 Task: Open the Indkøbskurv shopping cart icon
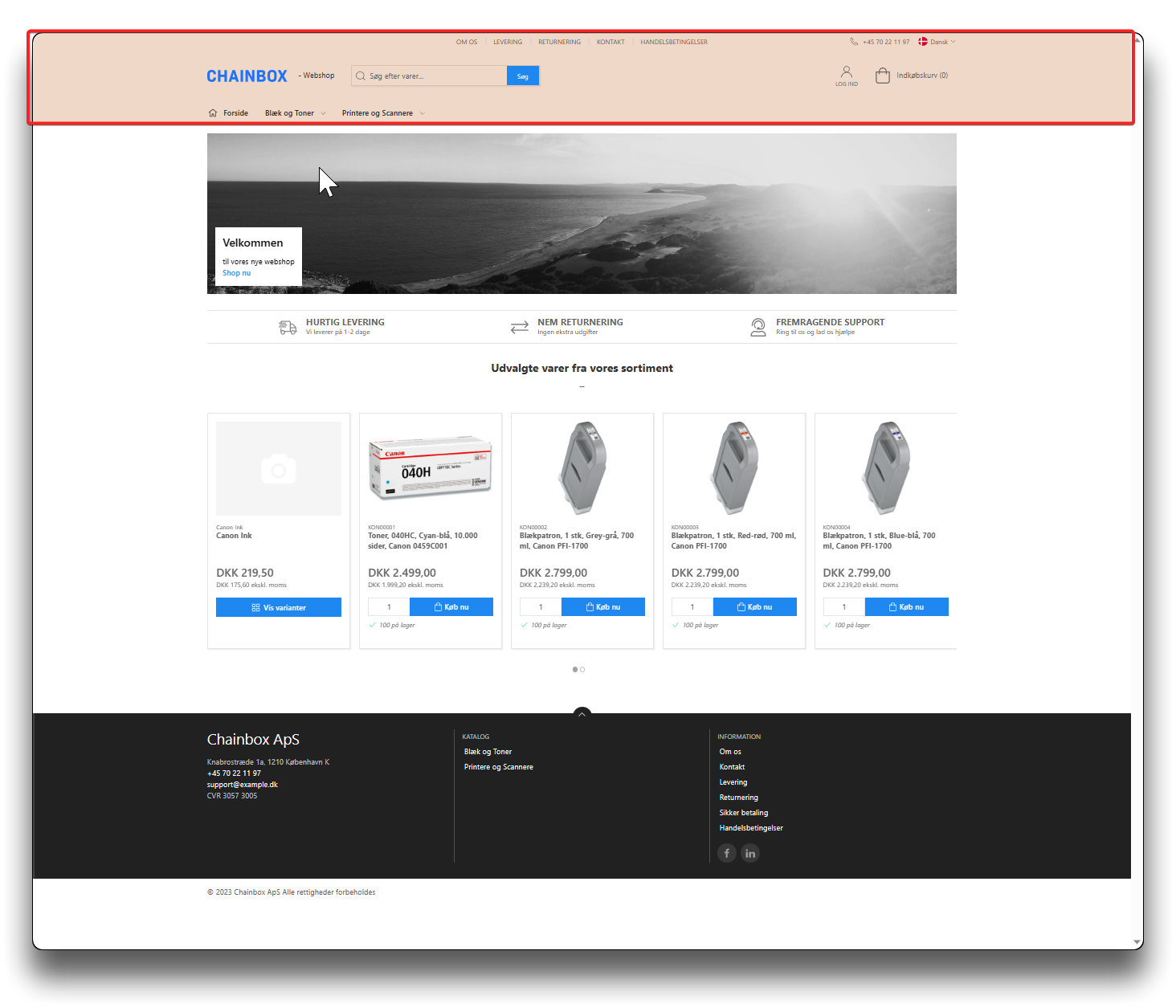point(882,75)
